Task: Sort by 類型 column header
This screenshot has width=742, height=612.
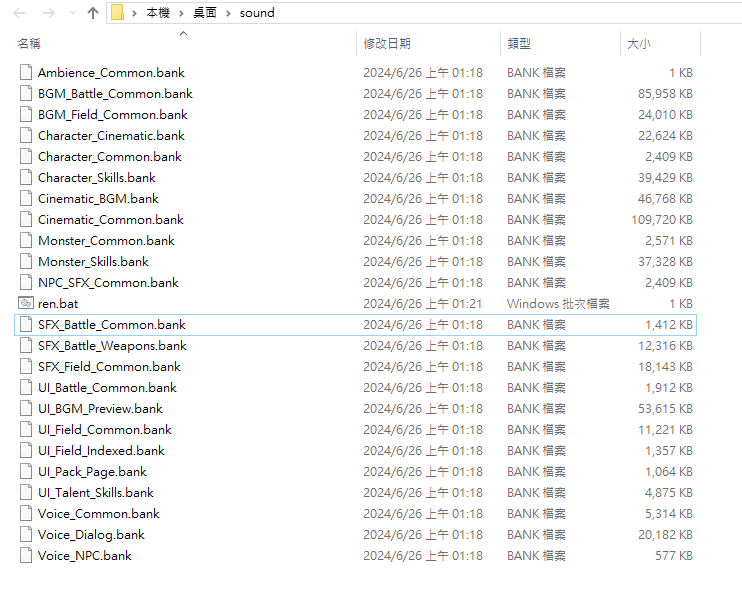Action: click(x=519, y=44)
